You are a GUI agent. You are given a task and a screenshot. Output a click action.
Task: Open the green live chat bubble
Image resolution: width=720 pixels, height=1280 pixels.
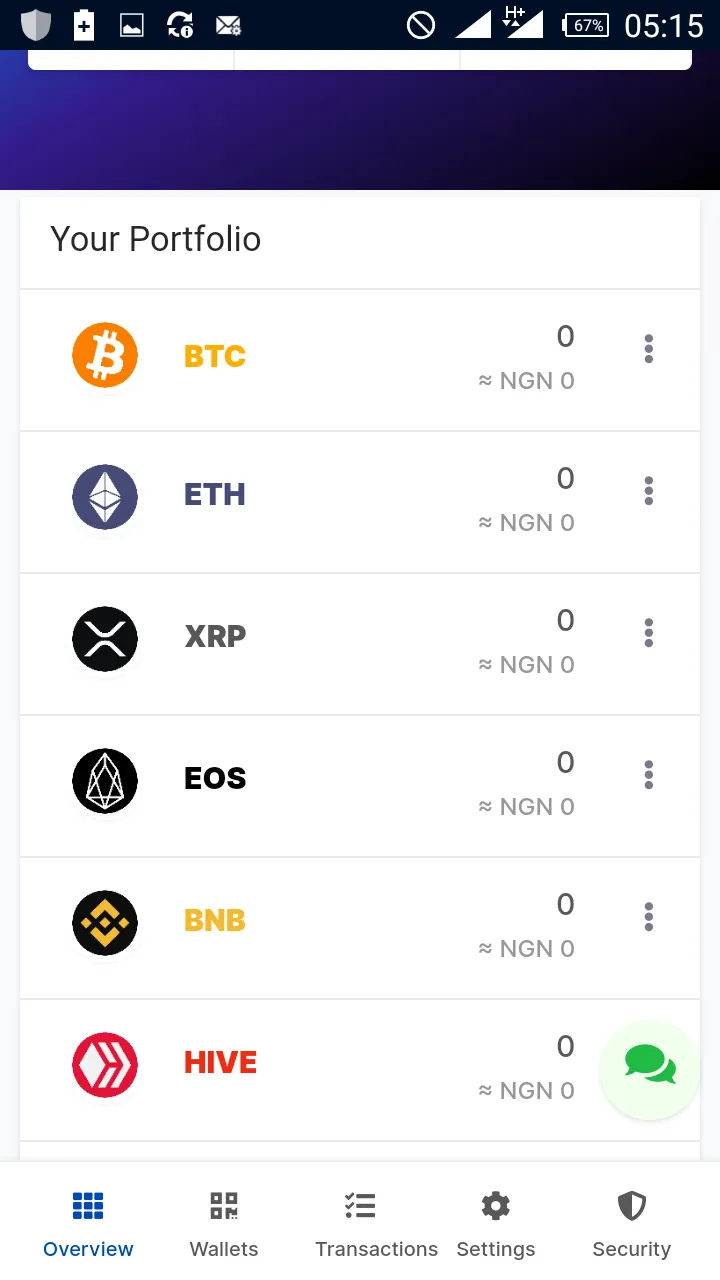[650, 1069]
